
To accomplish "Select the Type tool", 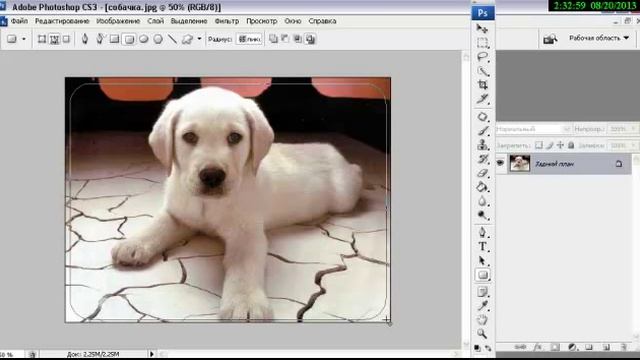I will (x=482, y=247).
